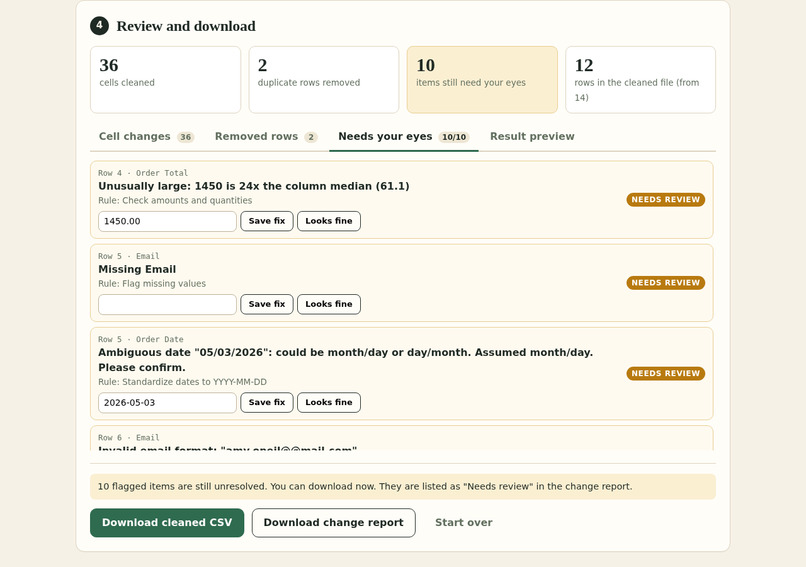Click the "Rule: Flag missing values" text

click(x=152, y=284)
